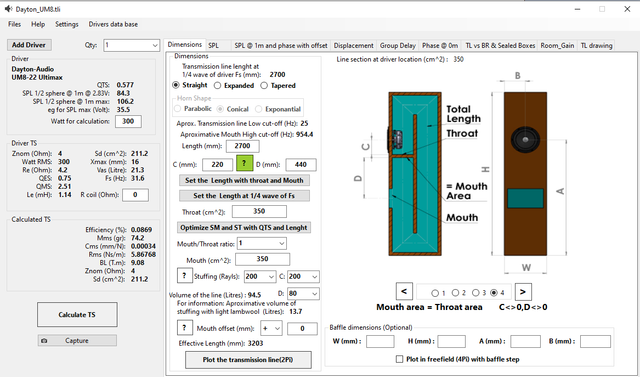Open the Stuffing help question mark
The height and width of the screenshot is (377, 640).
tap(184, 276)
